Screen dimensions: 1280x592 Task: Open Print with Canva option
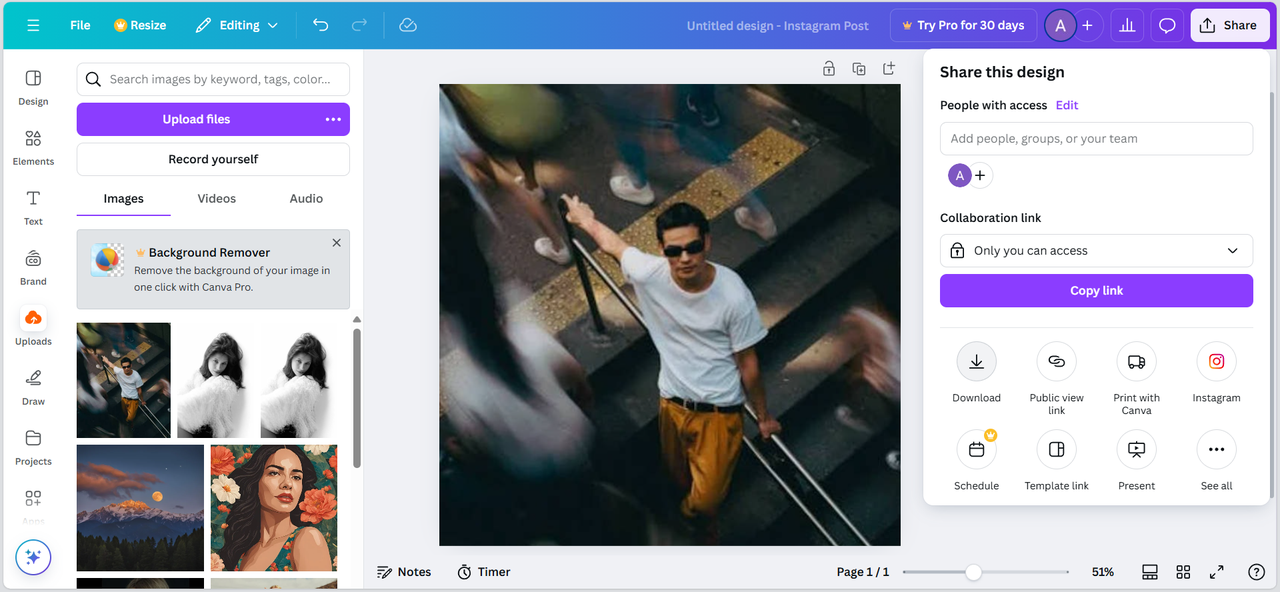coord(1136,362)
